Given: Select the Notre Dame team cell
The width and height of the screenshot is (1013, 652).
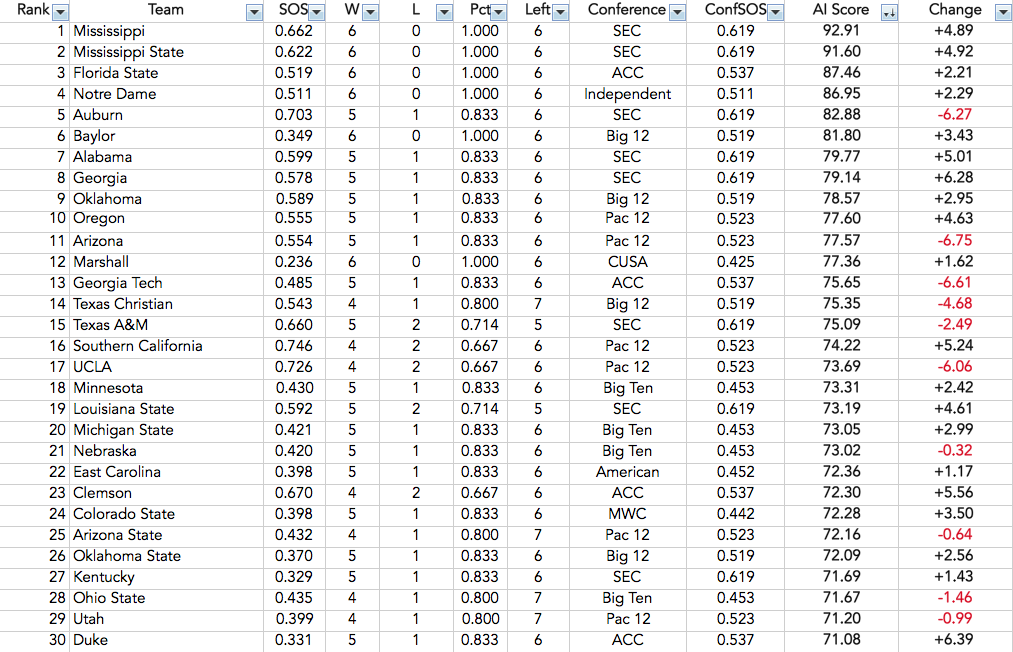Looking at the screenshot, I should (x=166, y=94).
